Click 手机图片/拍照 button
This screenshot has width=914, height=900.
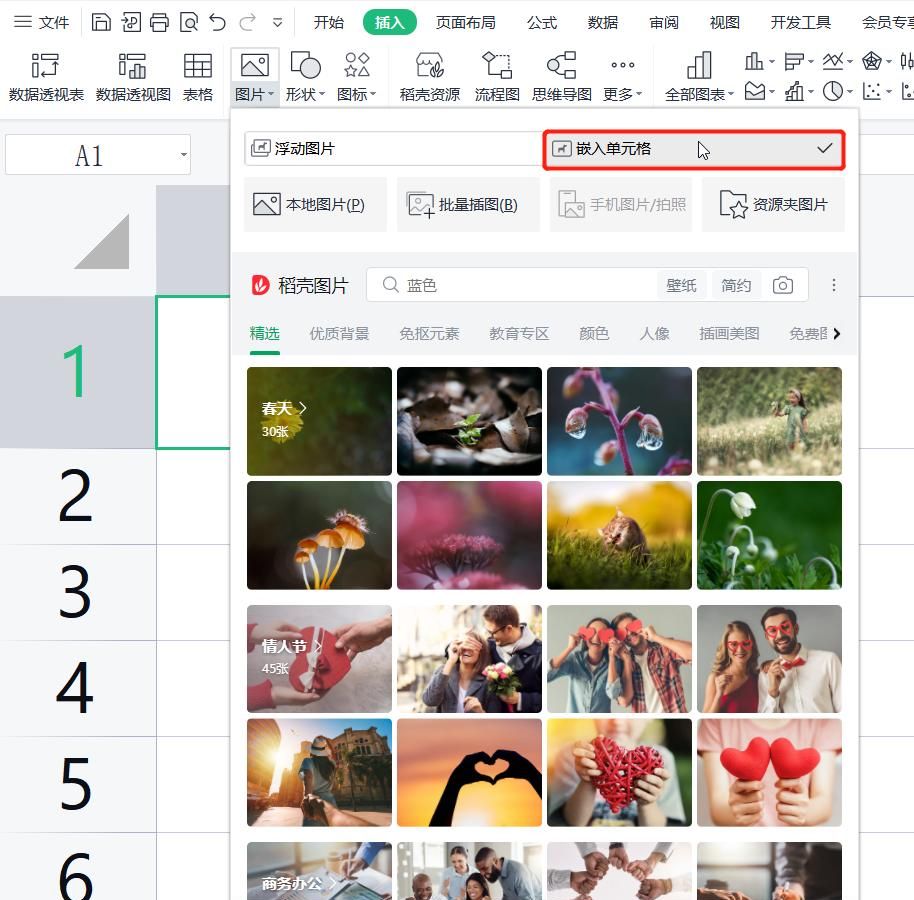tap(621, 205)
